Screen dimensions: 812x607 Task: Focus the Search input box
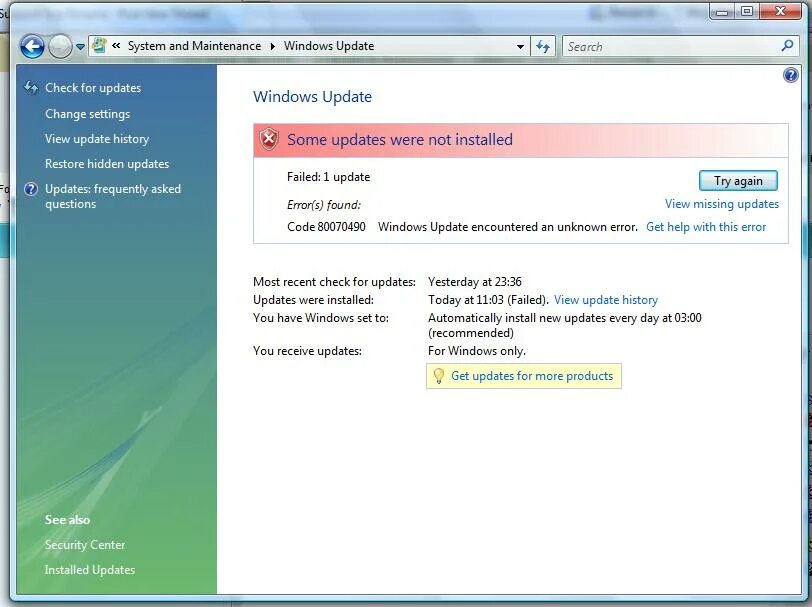pos(671,47)
